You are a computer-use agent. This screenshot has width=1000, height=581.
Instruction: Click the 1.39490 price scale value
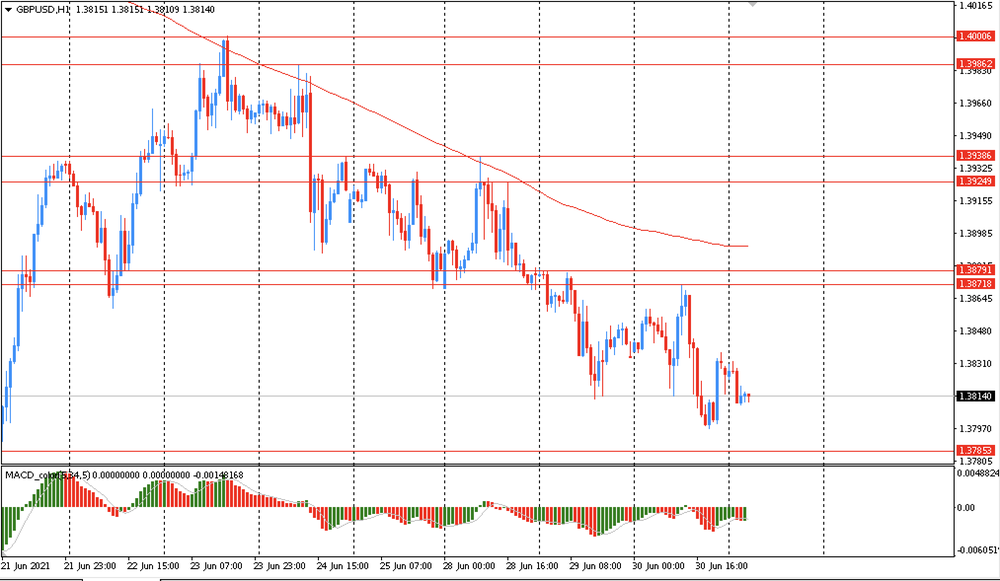click(976, 136)
